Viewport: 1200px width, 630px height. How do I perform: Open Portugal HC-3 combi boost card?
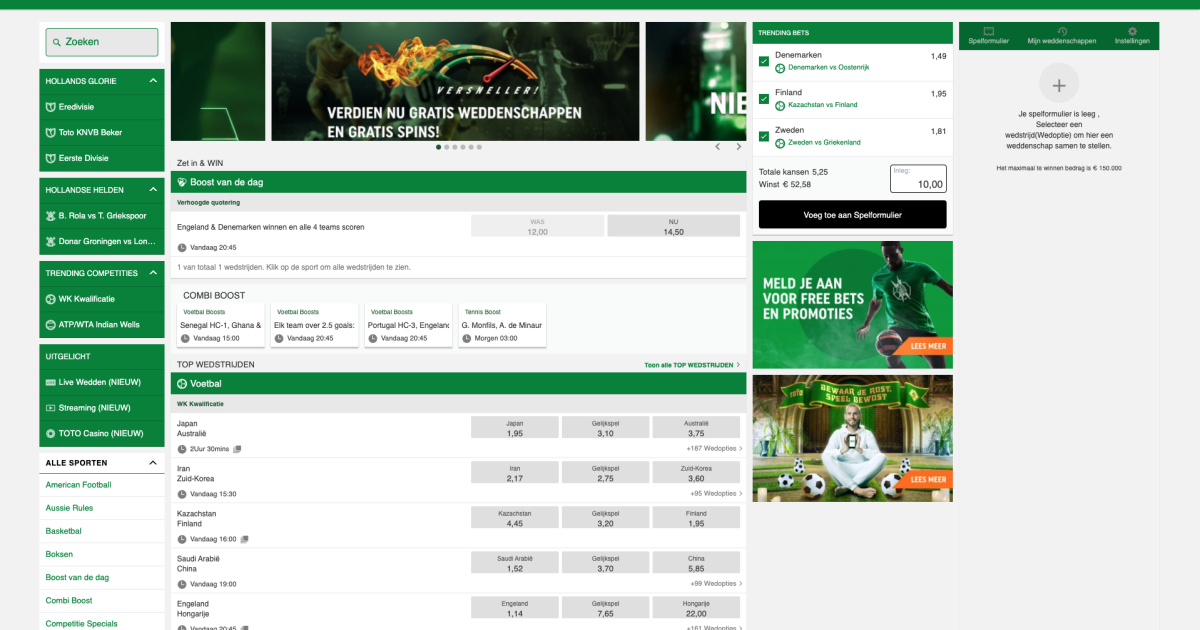(x=408, y=325)
